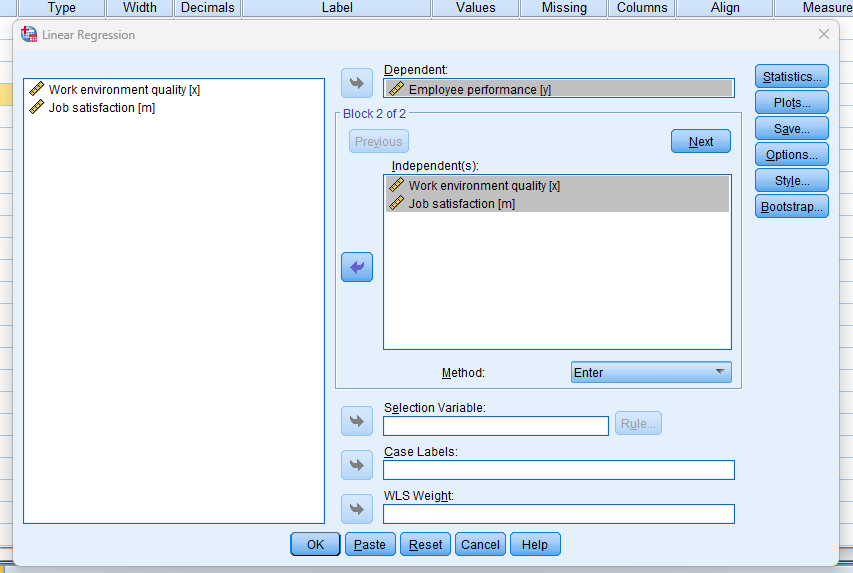
Task: Run the regression with OK
Action: (x=316, y=545)
